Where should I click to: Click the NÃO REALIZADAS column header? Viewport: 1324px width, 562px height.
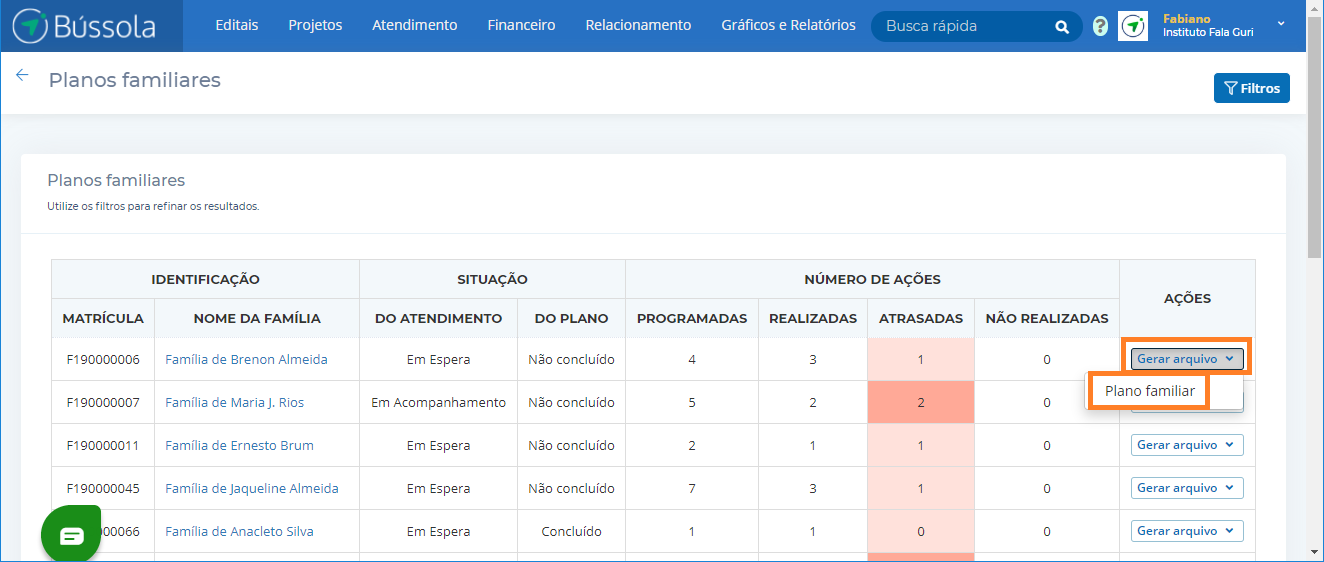point(1047,318)
